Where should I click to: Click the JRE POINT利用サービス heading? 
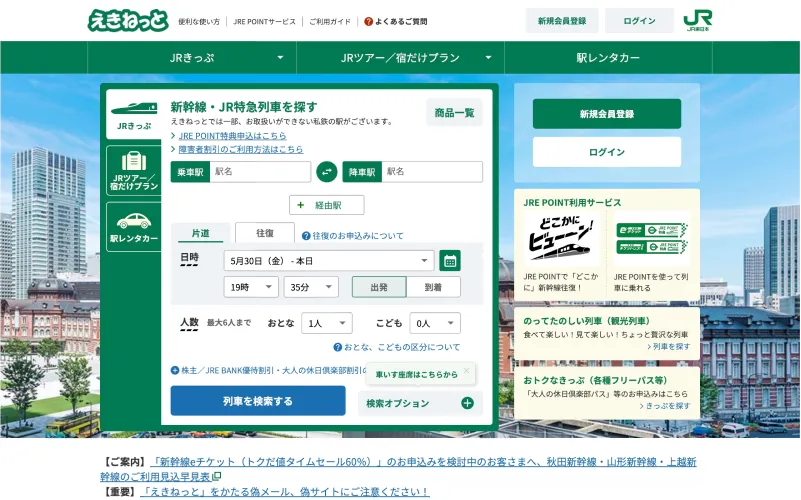572,203
